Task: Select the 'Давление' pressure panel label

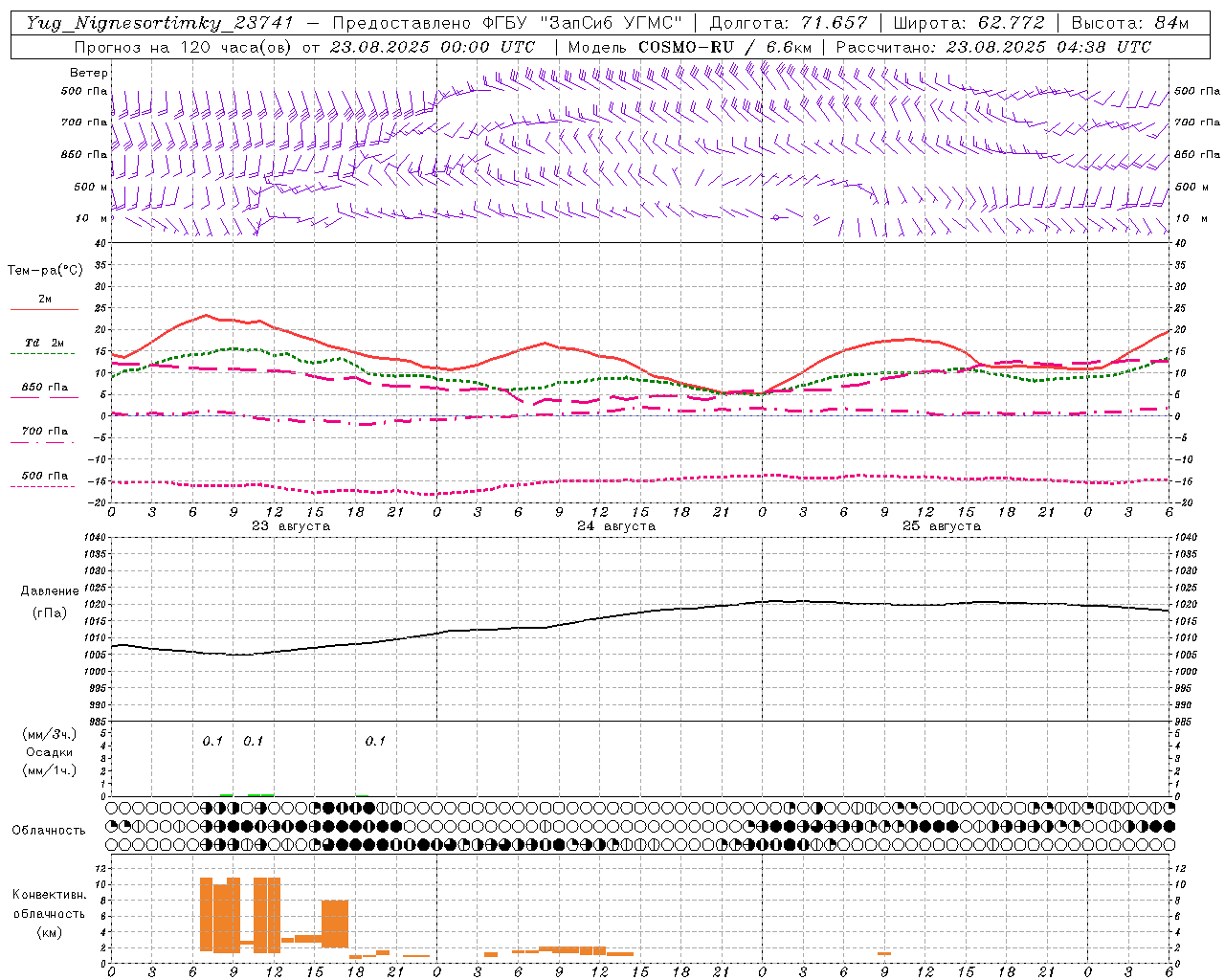Action: [50, 591]
